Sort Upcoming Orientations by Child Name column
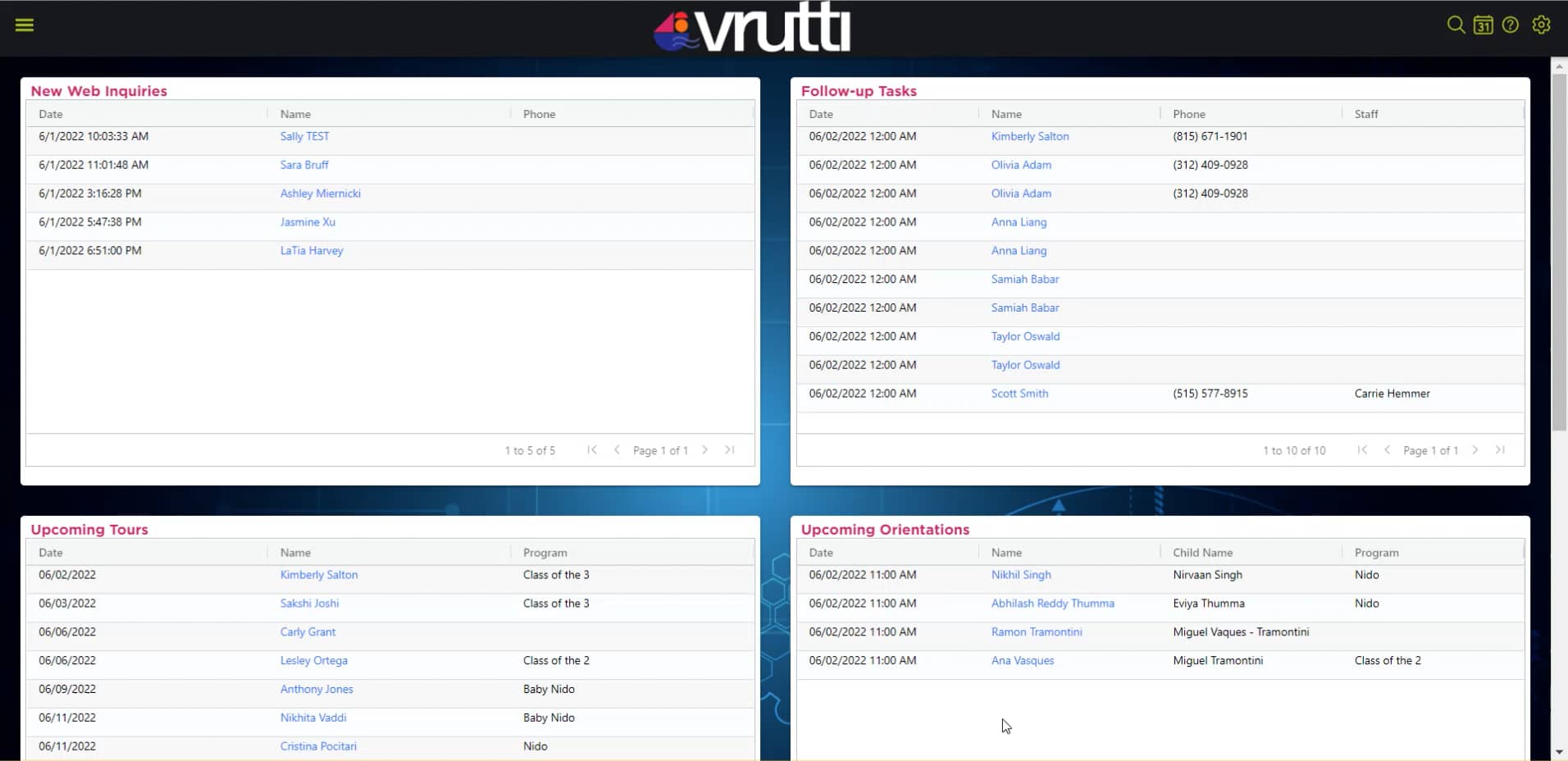Image resolution: width=1568 pixels, height=761 pixels. pos(1201,552)
